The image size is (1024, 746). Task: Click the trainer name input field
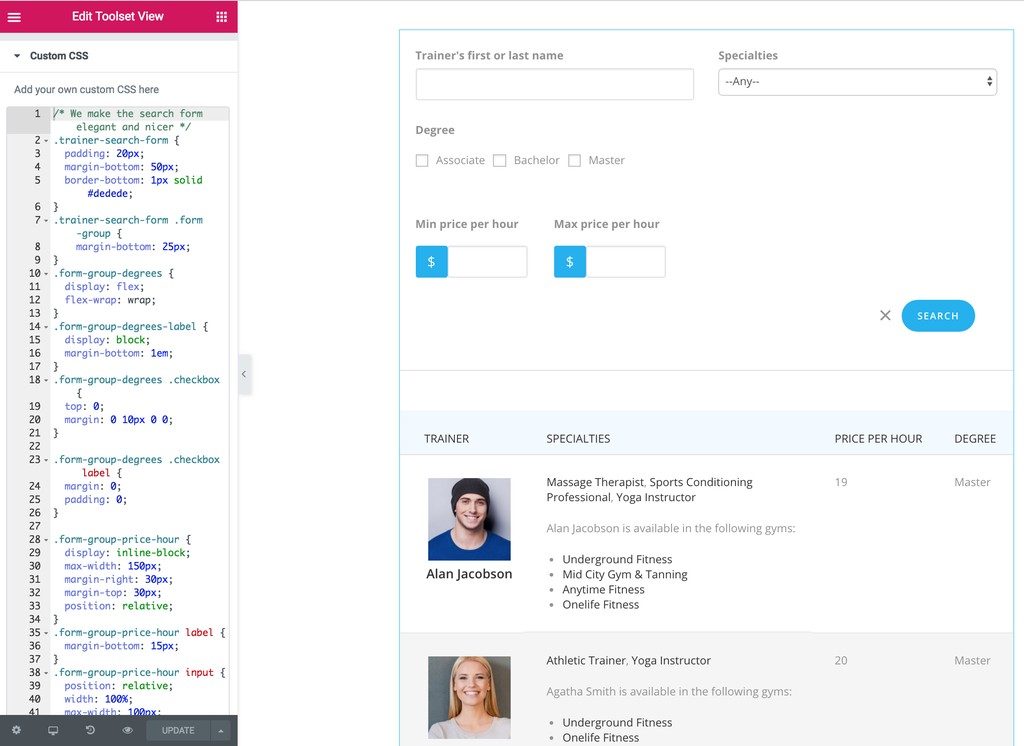(554, 85)
